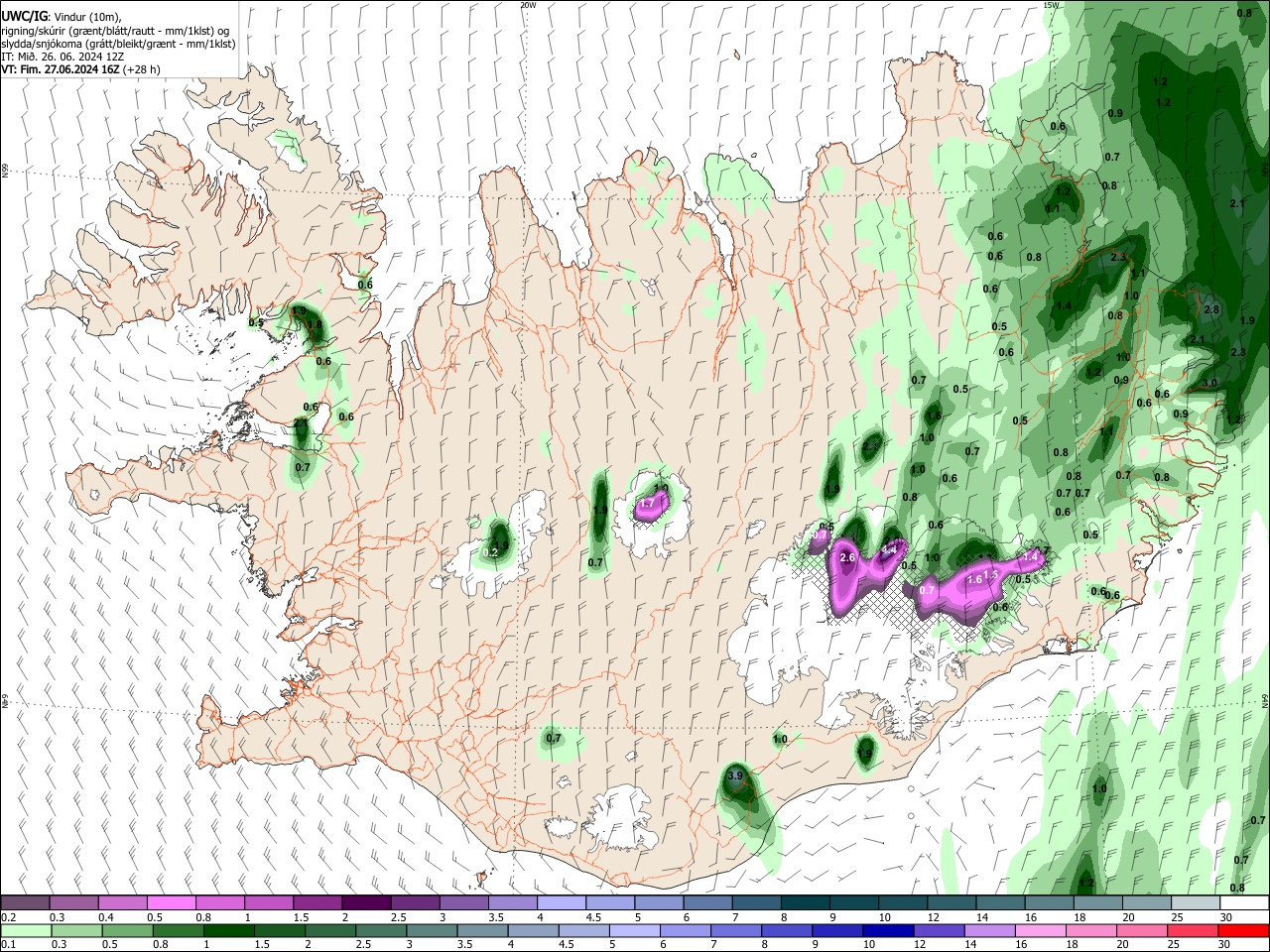This screenshot has height=952, width=1270.
Task: Click the 2.6 snowfall value on the glacier
Action: pos(847,558)
